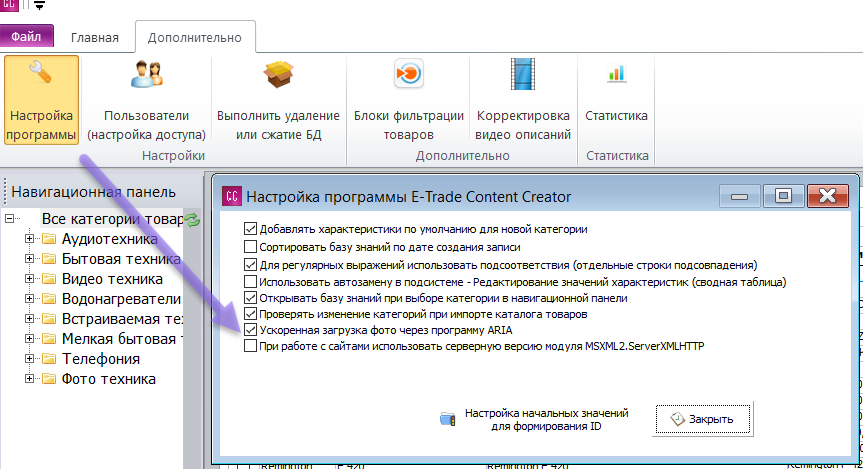
Task: Click the Бытовая техника folder icon
Action: (x=50, y=259)
